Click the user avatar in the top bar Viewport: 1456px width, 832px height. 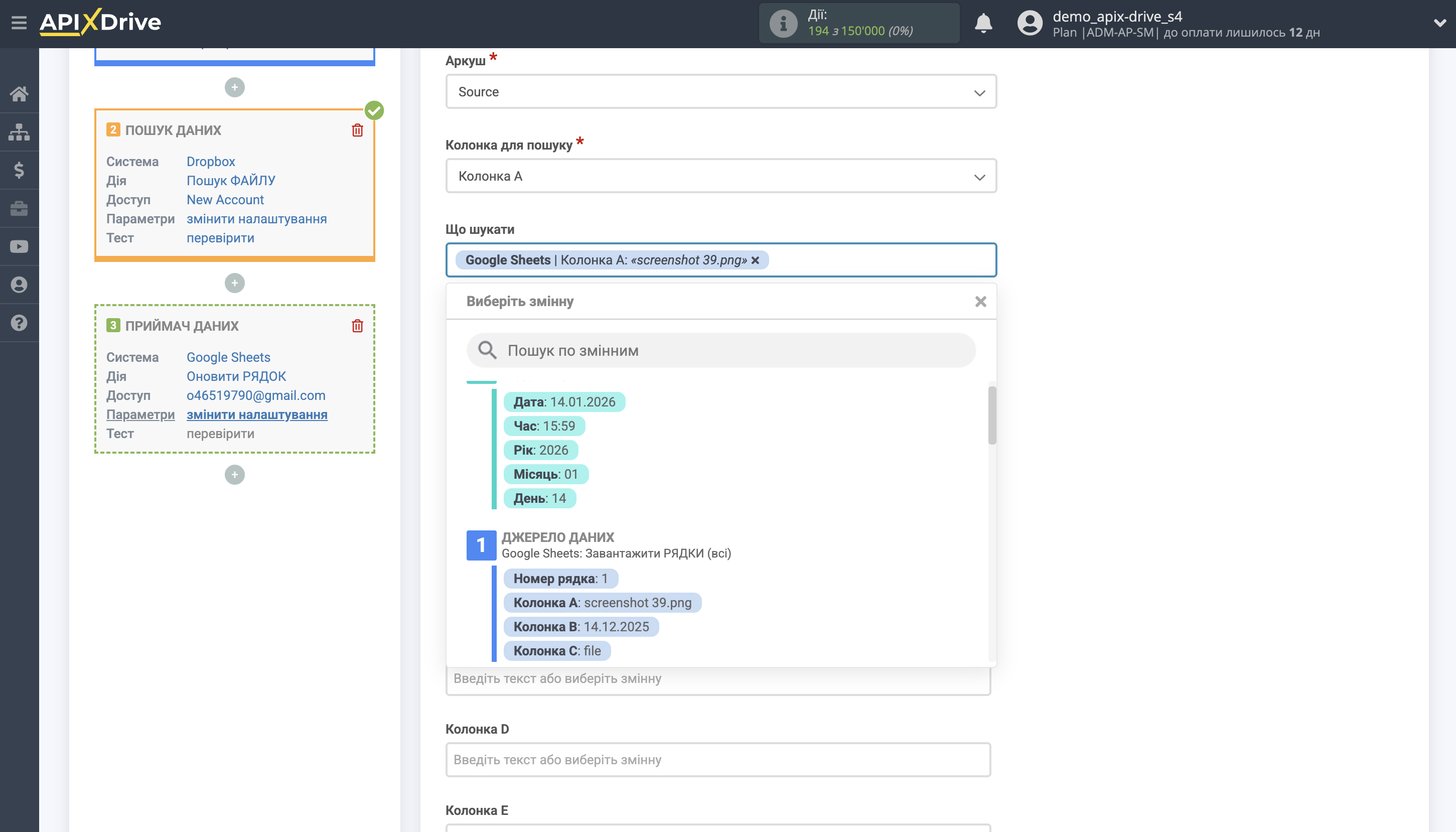[1030, 22]
